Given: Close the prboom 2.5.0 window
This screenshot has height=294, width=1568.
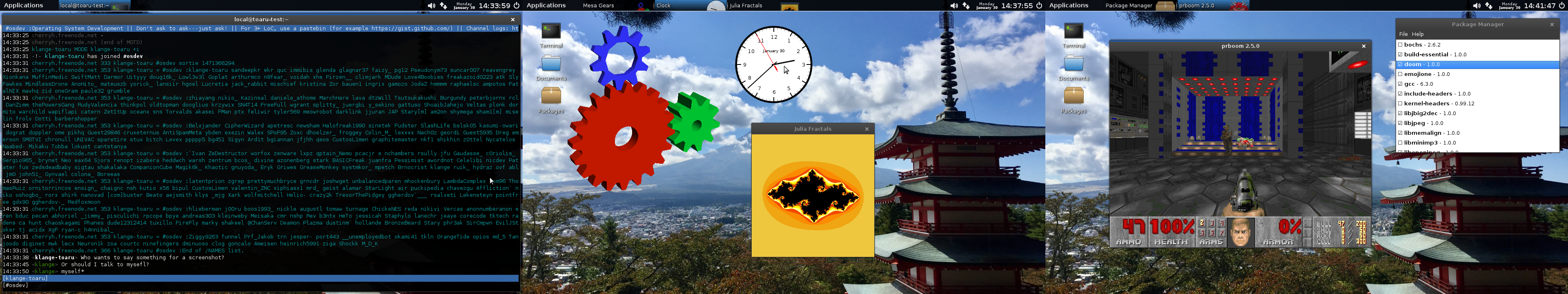Looking at the screenshot, I should pos(1363,46).
